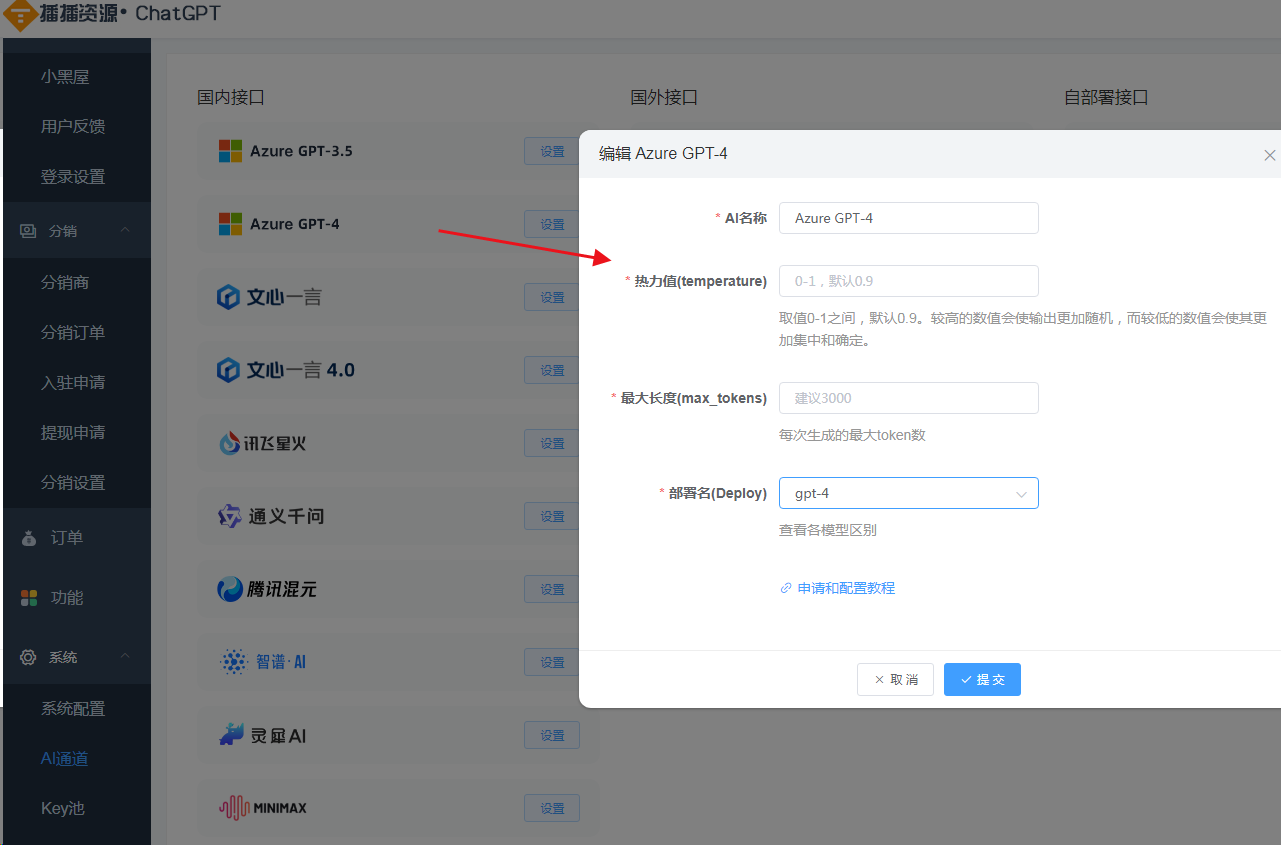
Task: Click the 分销 sidebar icon
Action: [x=28, y=231]
